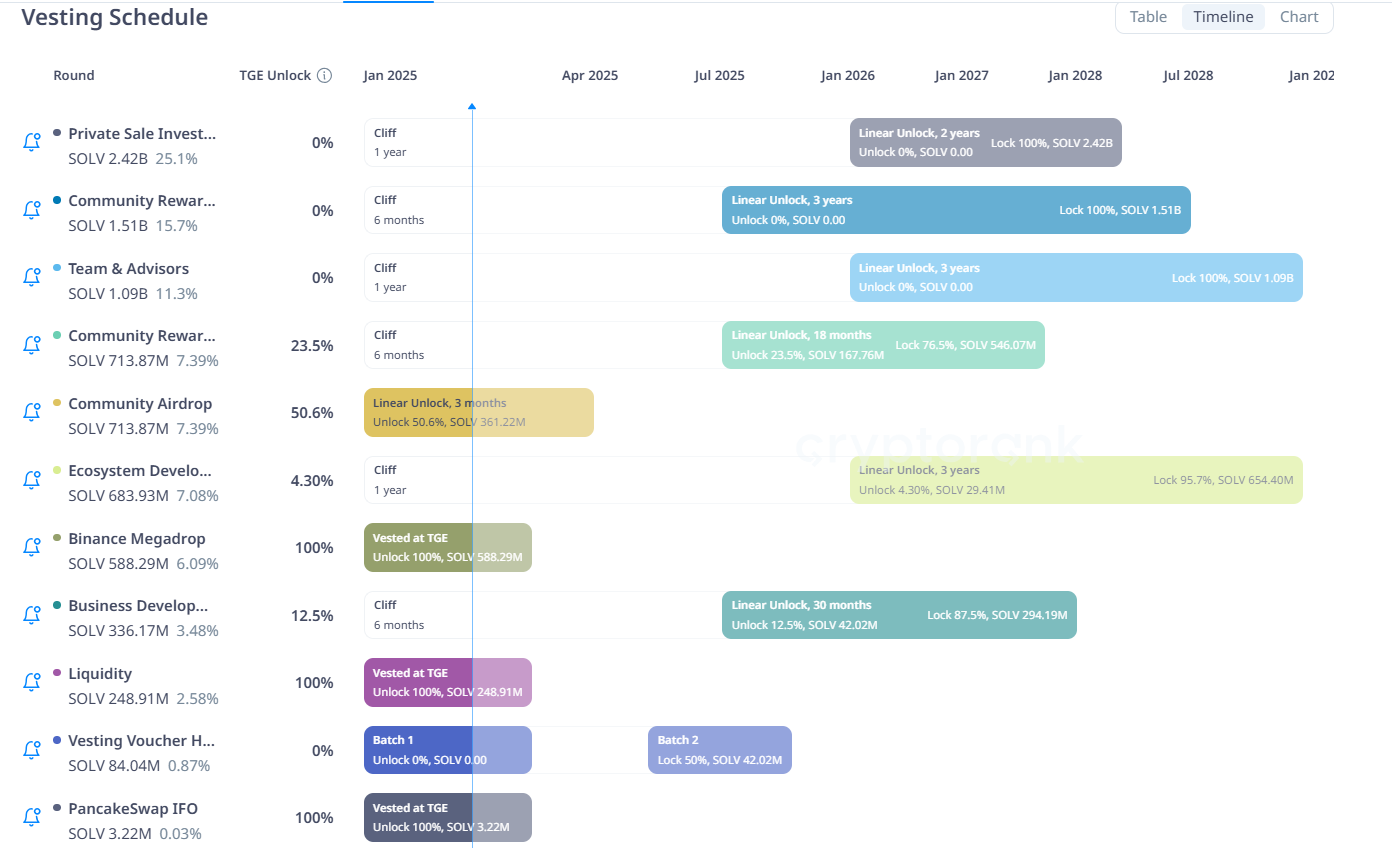The height and width of the screenshot is (848, 1392).
Task: Click bell icon for Vesting Voucher Holders
Action: [31, 750]
